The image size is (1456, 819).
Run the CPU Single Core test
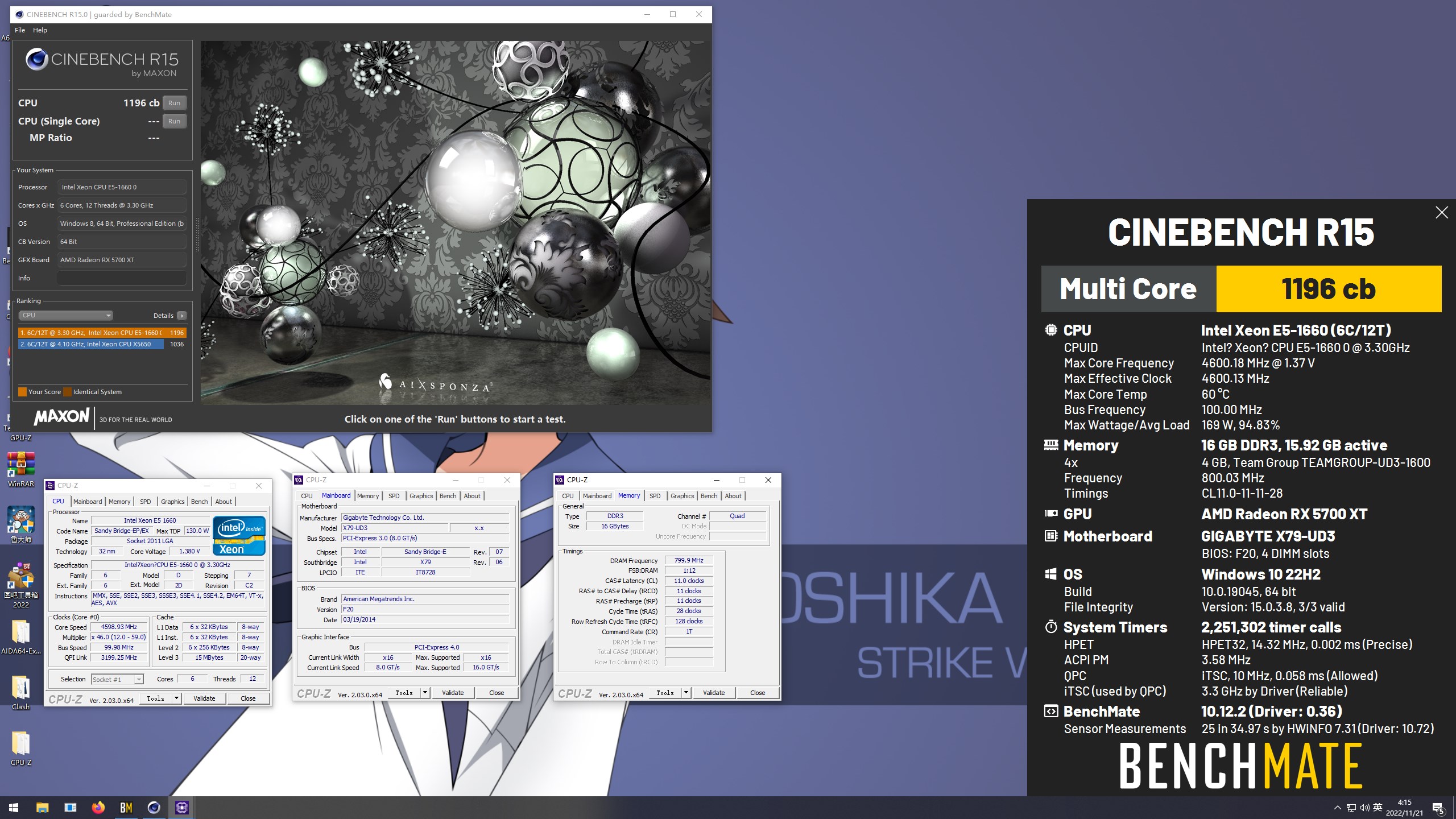[x=175, y=121]
